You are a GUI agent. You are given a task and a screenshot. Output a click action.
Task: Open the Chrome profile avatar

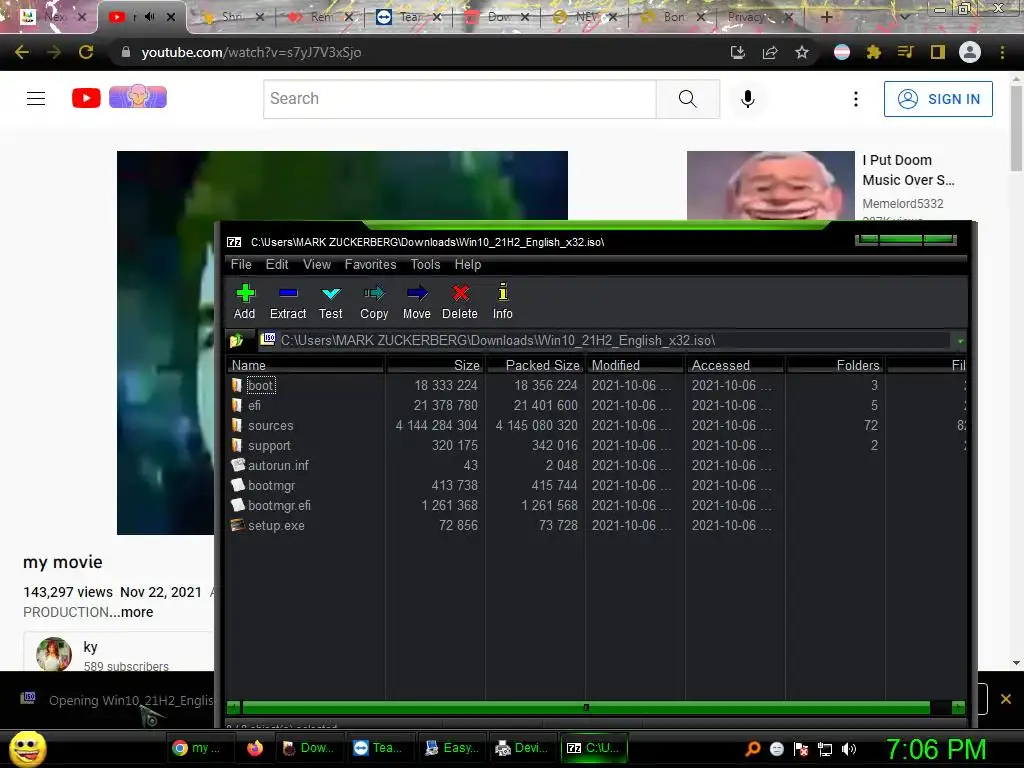point(970,52)
